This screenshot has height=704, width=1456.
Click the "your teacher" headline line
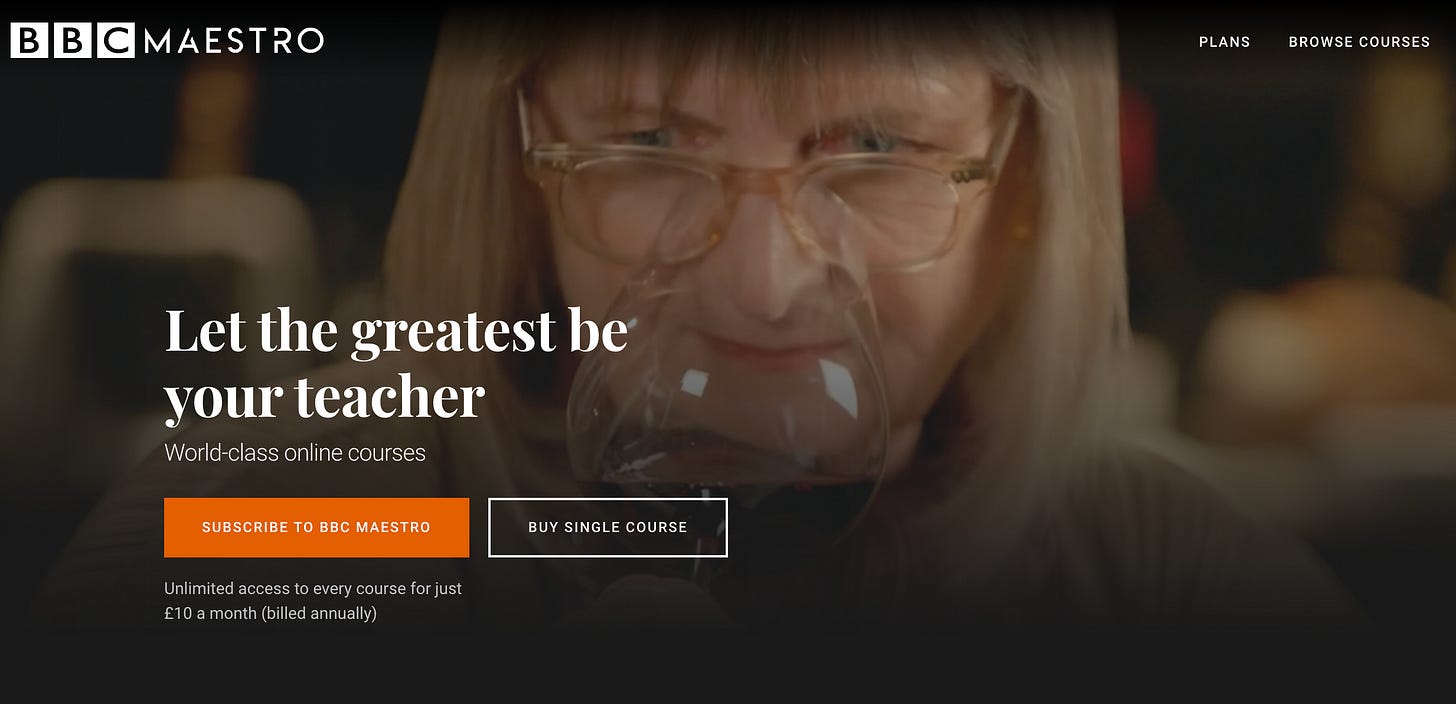click(x=325, y=397)
